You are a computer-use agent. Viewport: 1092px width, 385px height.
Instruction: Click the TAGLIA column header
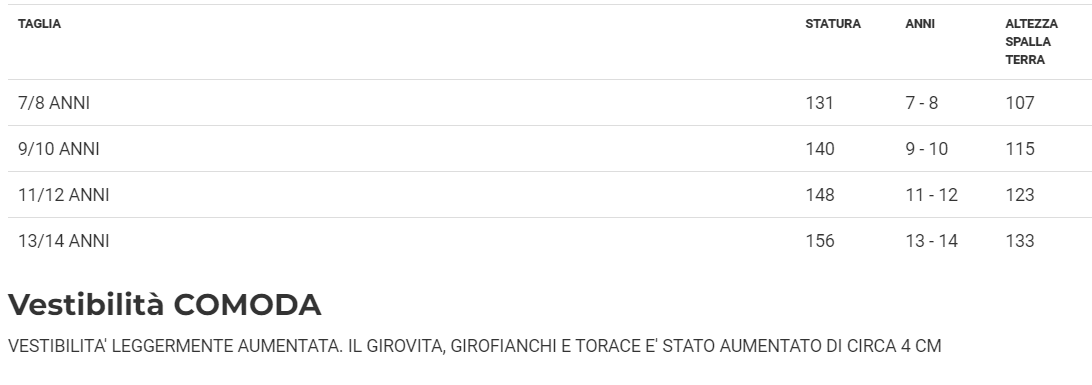point(39,24)
